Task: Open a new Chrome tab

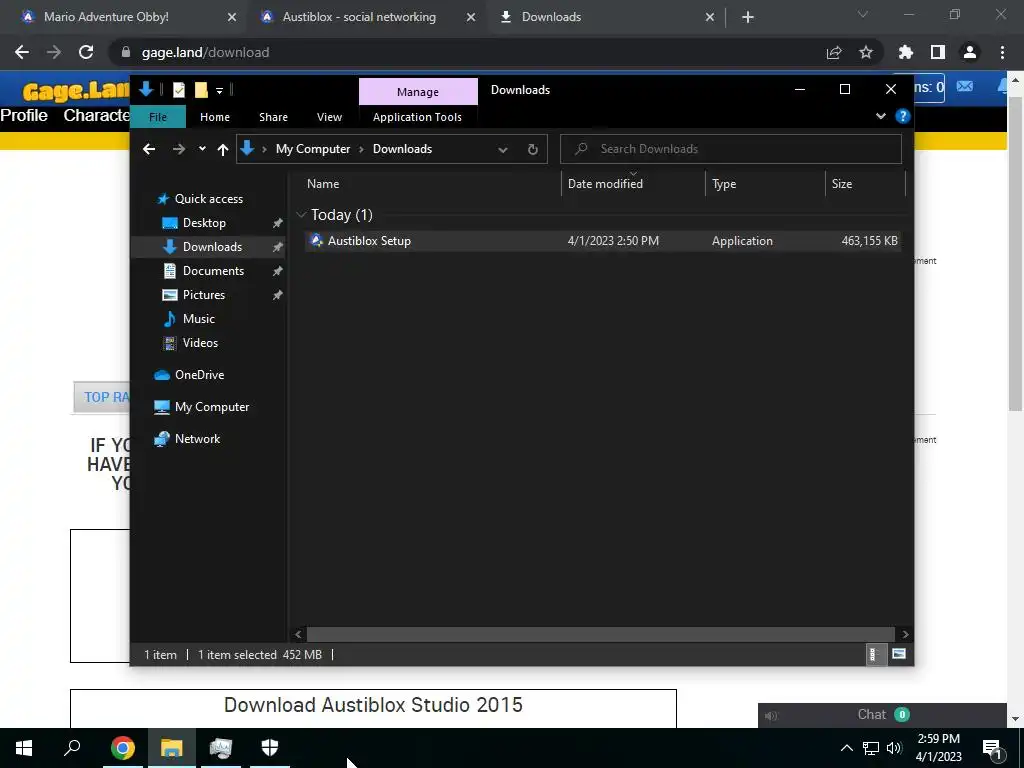Action: click(748, 17)
